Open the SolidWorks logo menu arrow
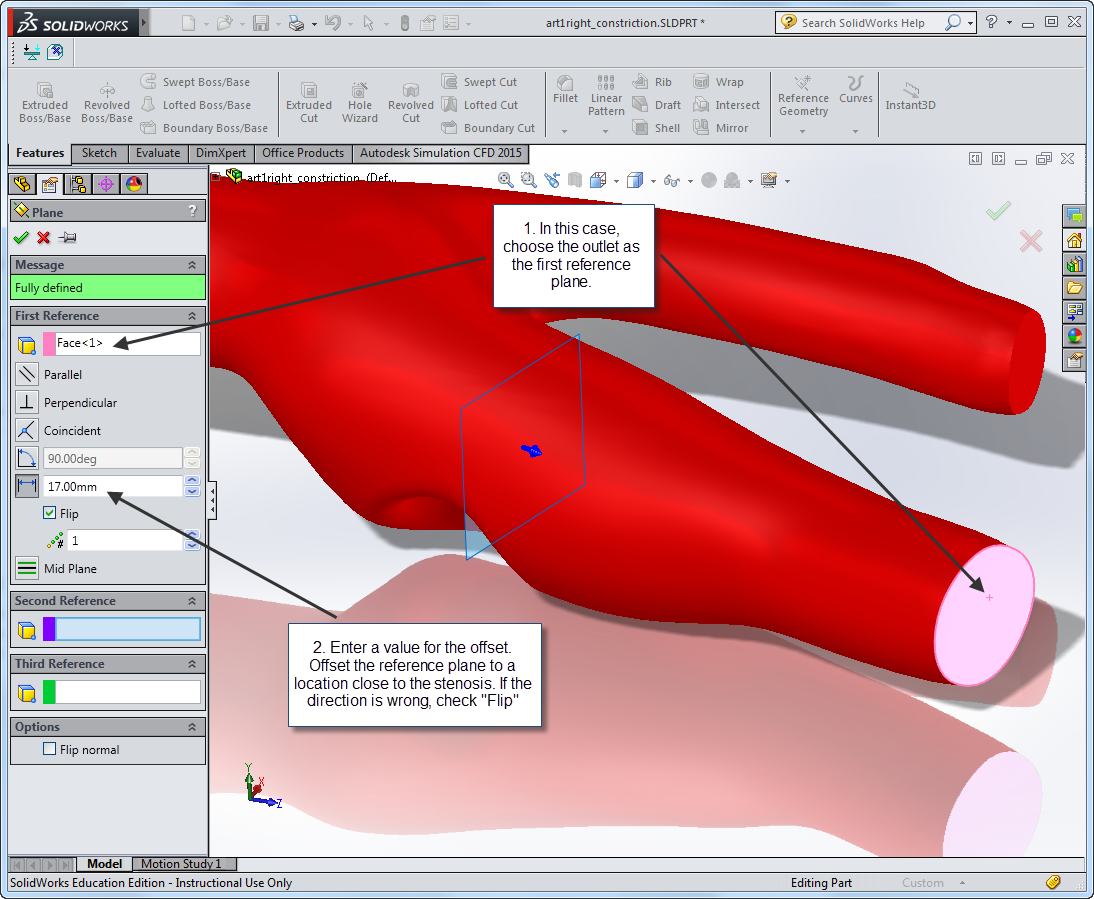The image size is (1094, 899). [x=144, y=23]
